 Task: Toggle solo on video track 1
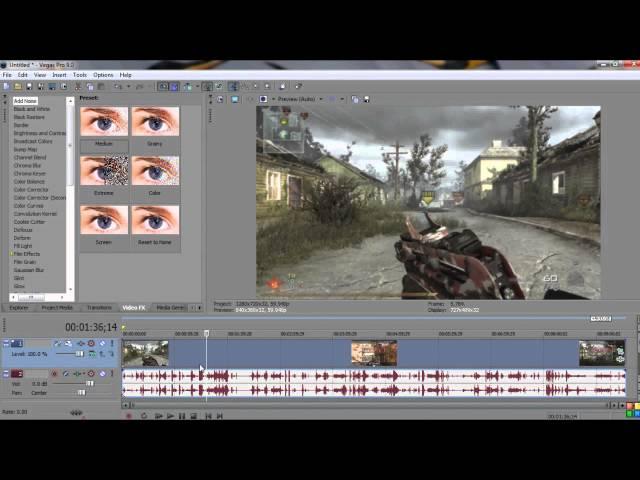pyautogui.click(x=112, y=344)
